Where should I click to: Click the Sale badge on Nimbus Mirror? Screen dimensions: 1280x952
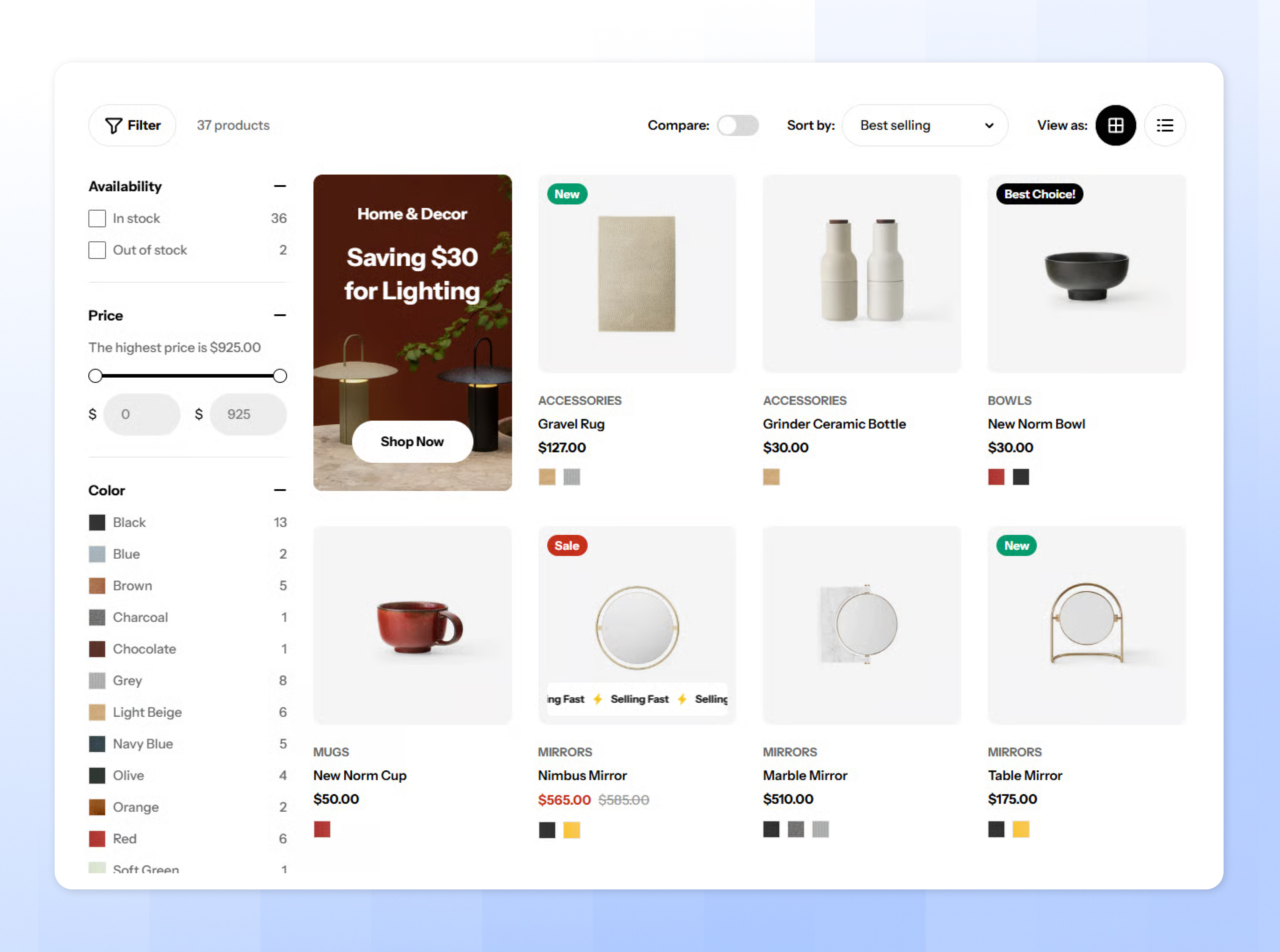point(567,546)
